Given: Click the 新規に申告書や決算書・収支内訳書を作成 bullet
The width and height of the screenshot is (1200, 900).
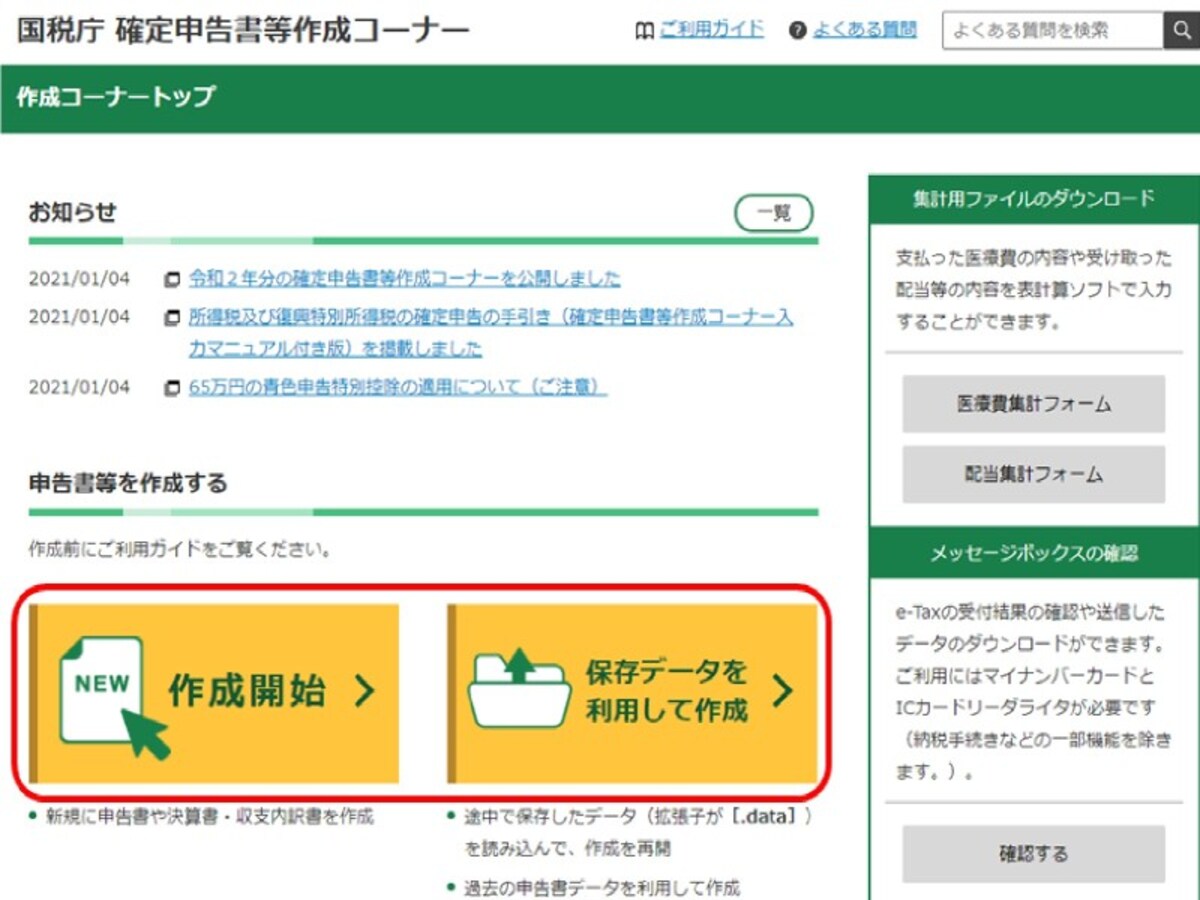Looking at the screenshot, I should tap(208, 817).
